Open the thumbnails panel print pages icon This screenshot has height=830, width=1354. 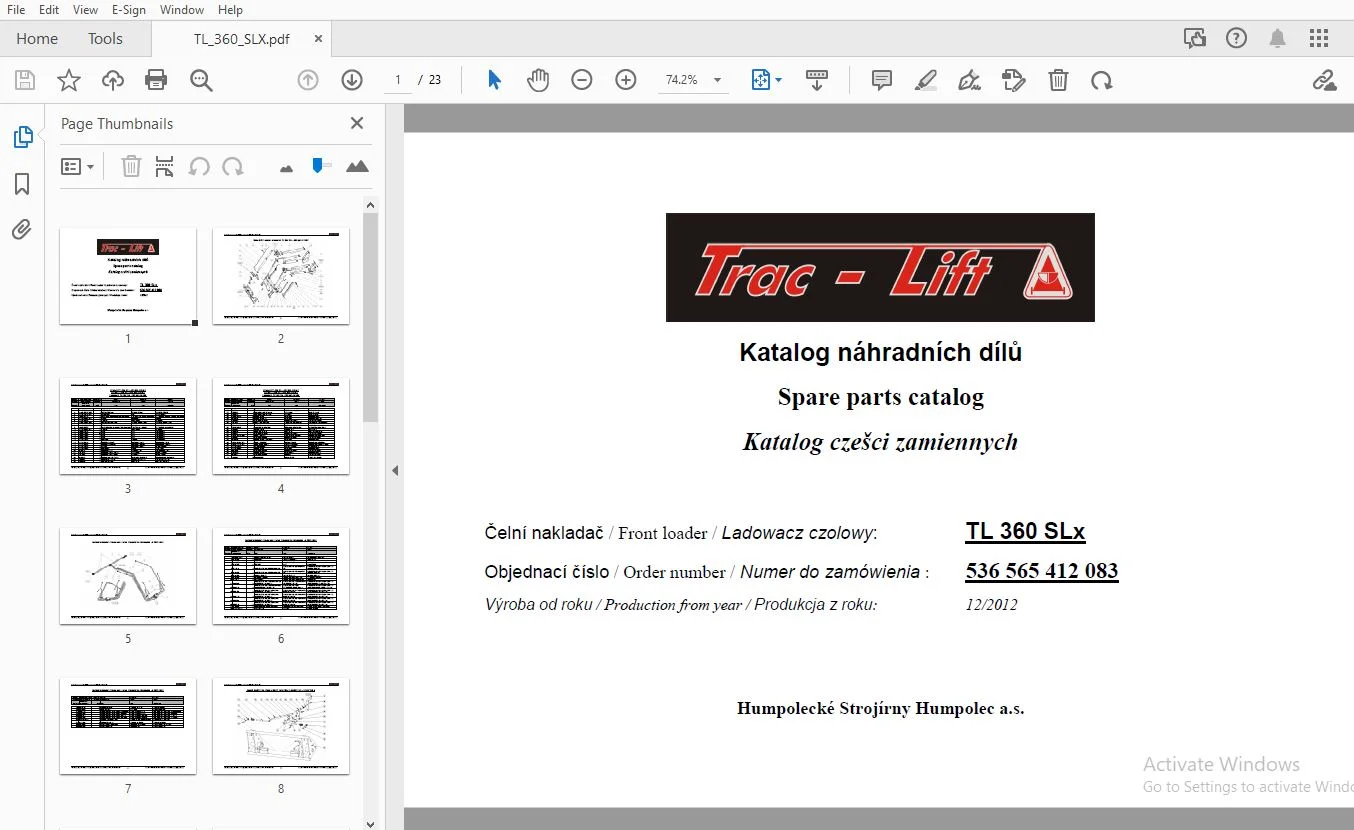[165, 167]
